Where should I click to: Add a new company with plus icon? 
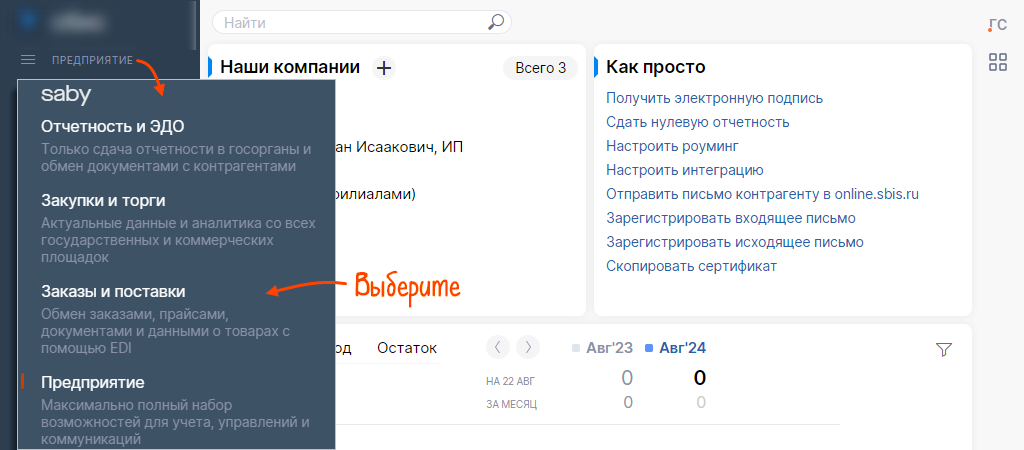[x=384, y=68]
